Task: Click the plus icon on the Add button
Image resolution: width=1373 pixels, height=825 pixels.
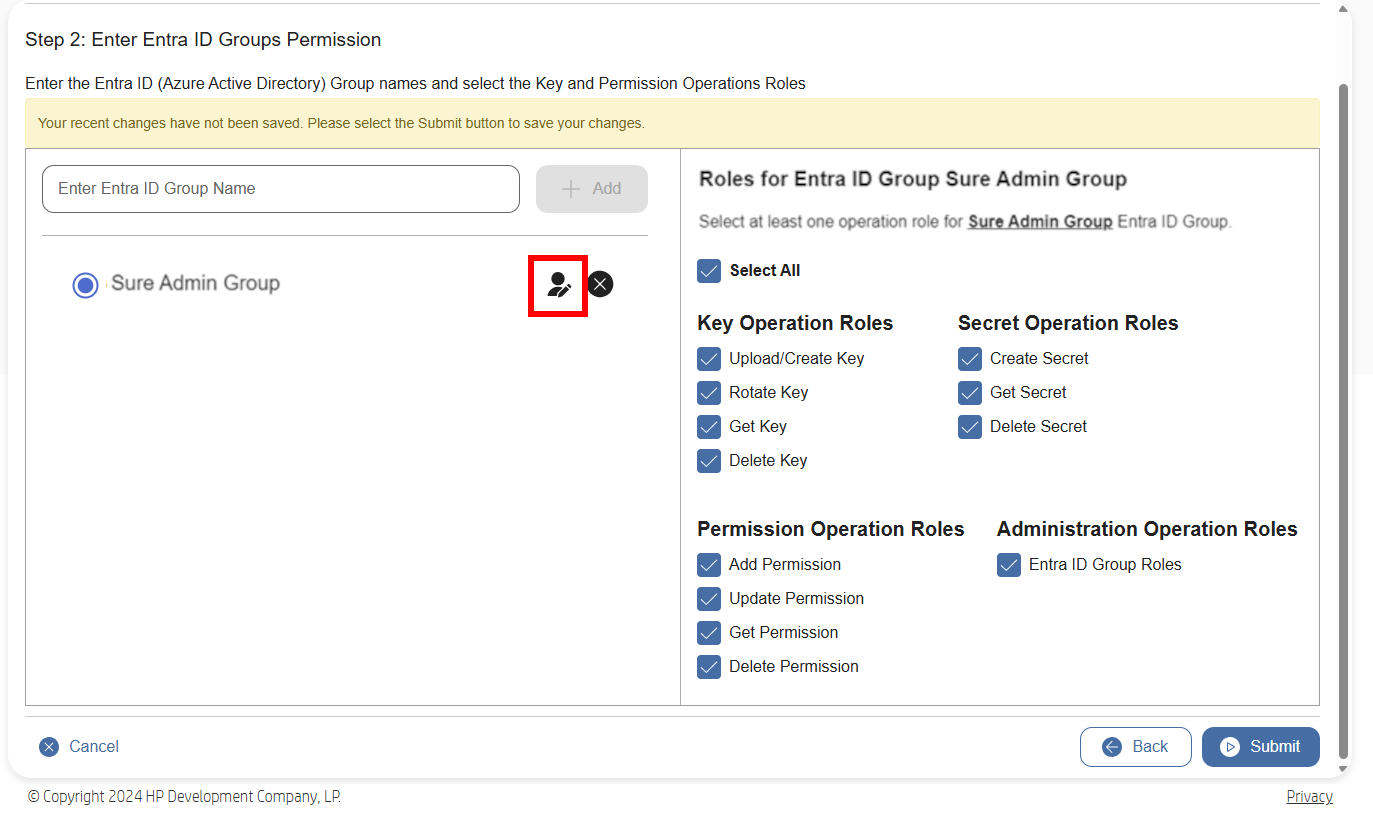Action: [x=573, y=189]
